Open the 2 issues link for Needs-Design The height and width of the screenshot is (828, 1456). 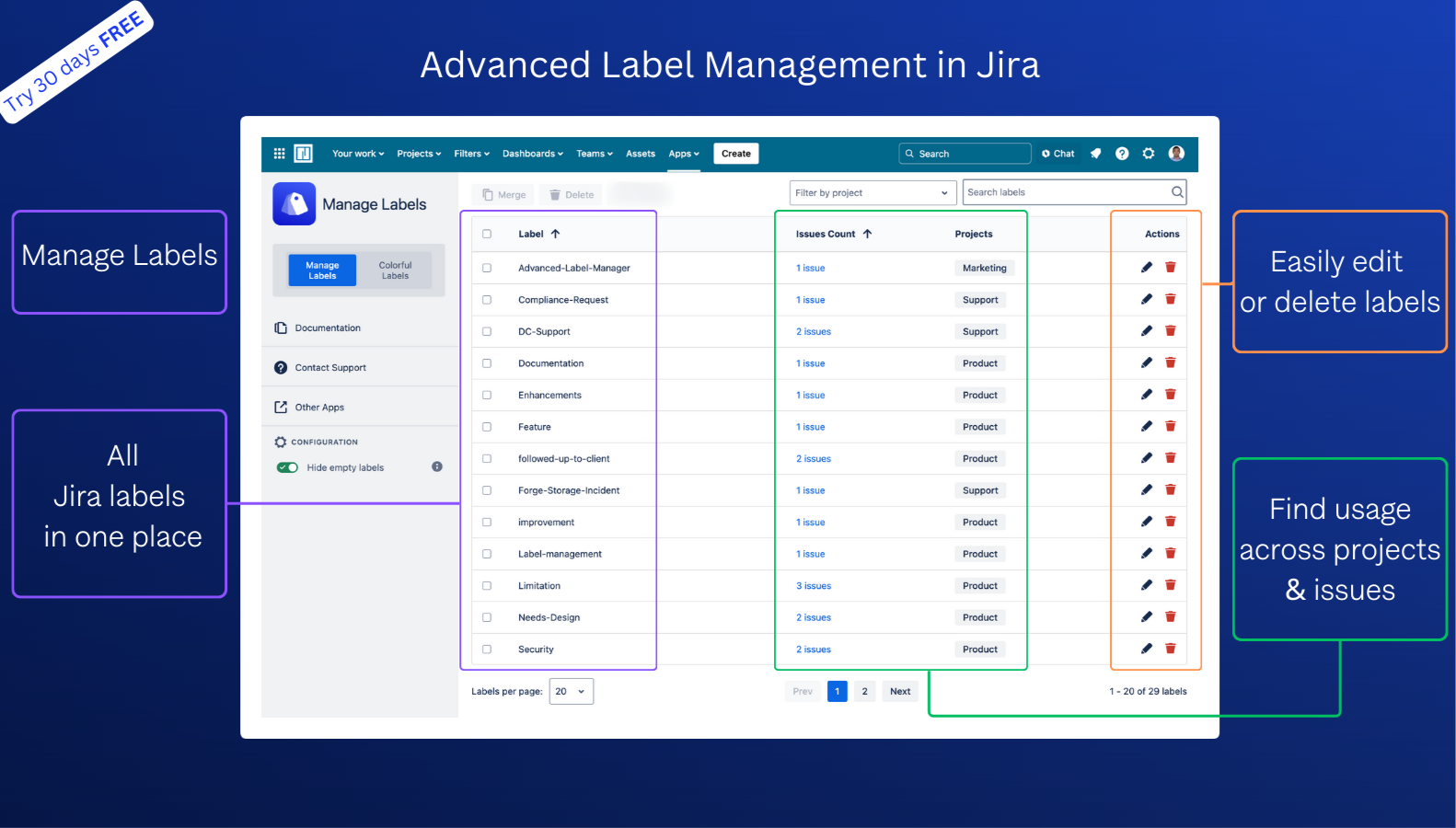tap(814, 617)
